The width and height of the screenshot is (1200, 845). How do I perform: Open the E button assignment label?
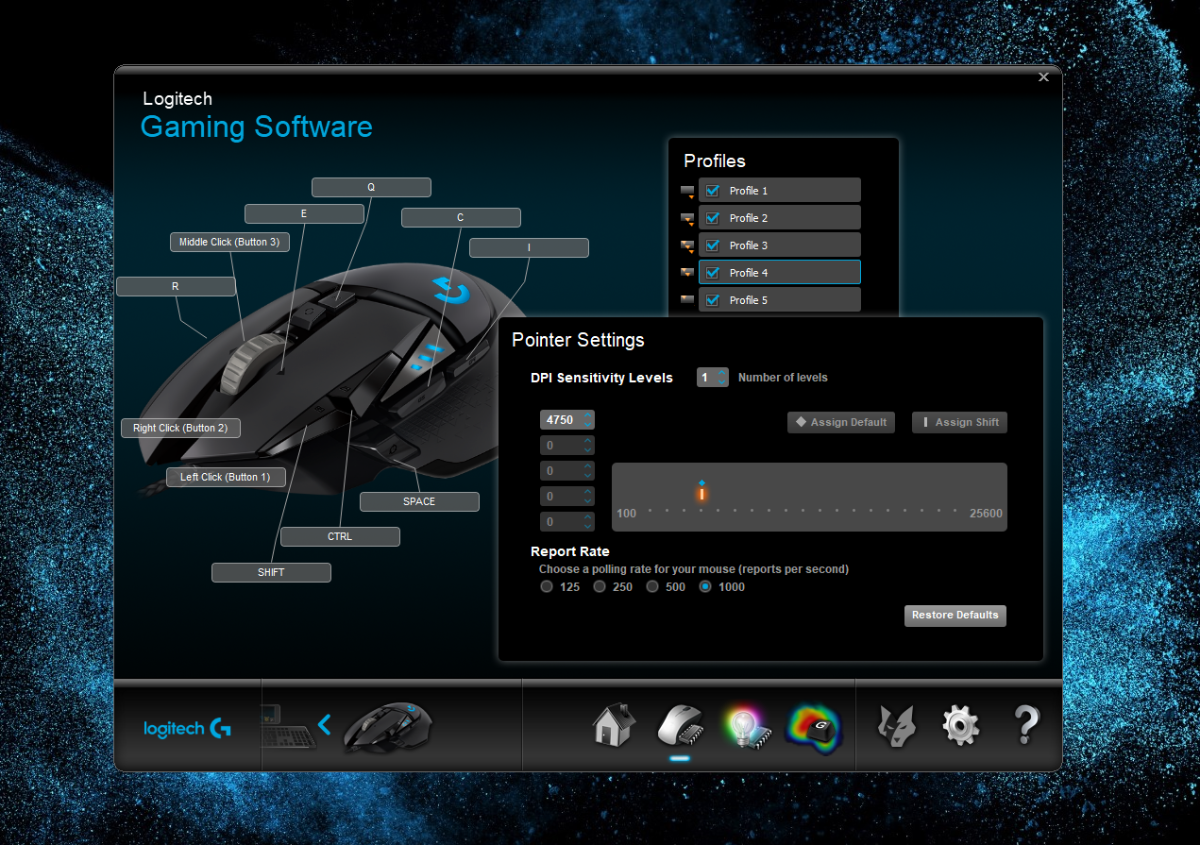[x=304, y=214]
